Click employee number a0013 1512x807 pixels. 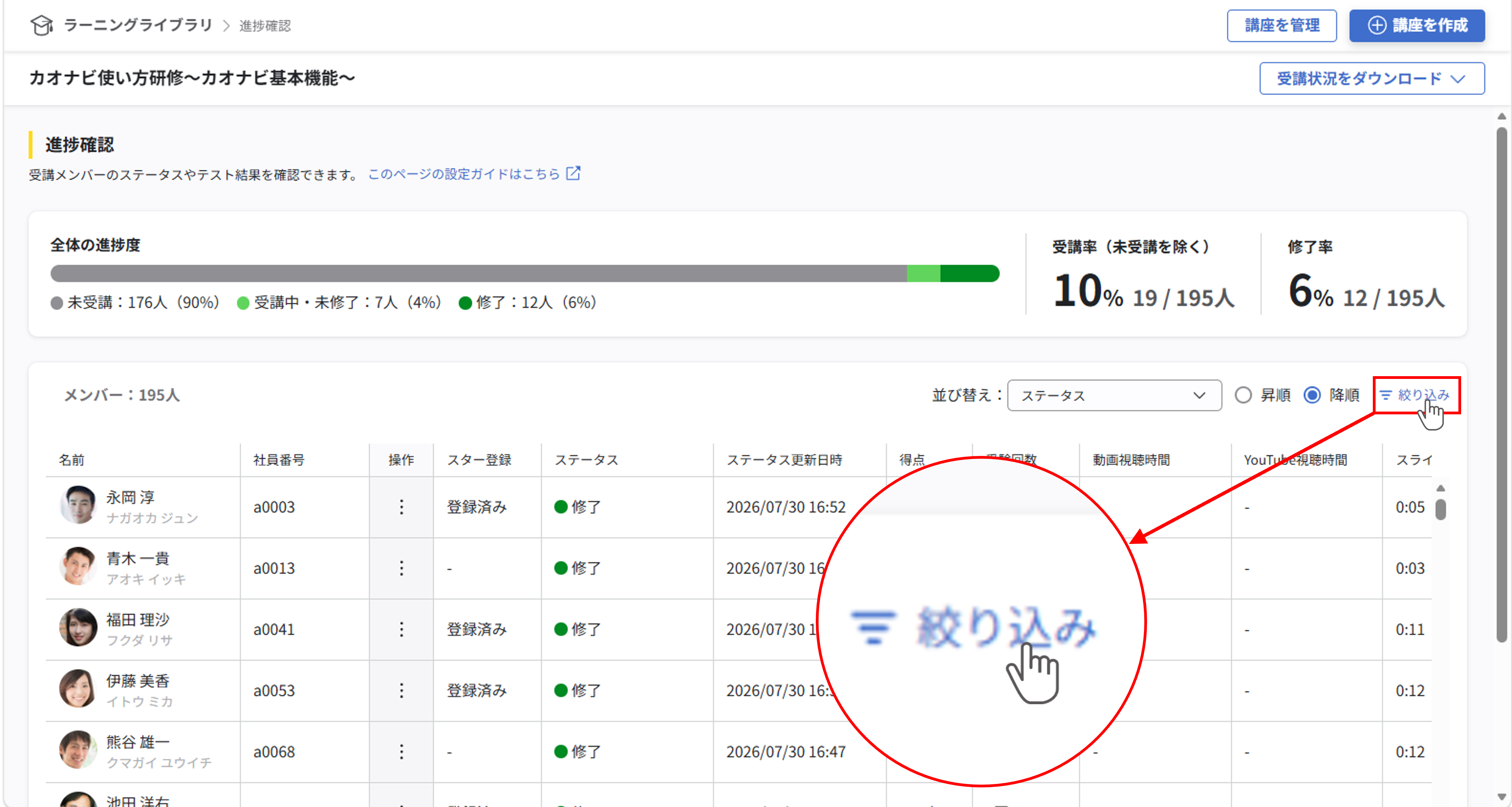(x=274, y=568)
